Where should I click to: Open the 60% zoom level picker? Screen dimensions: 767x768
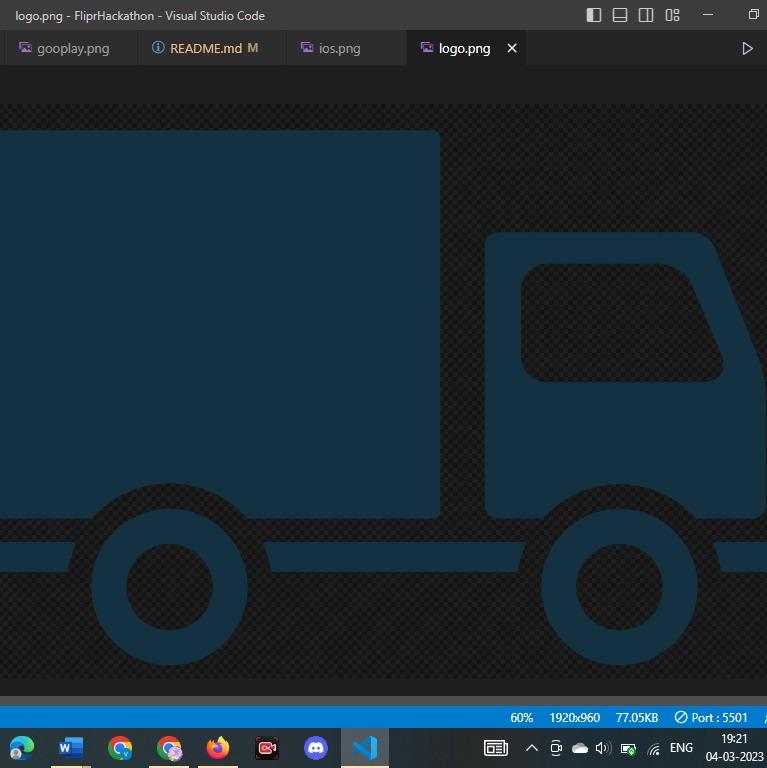(x=521, y=717)
